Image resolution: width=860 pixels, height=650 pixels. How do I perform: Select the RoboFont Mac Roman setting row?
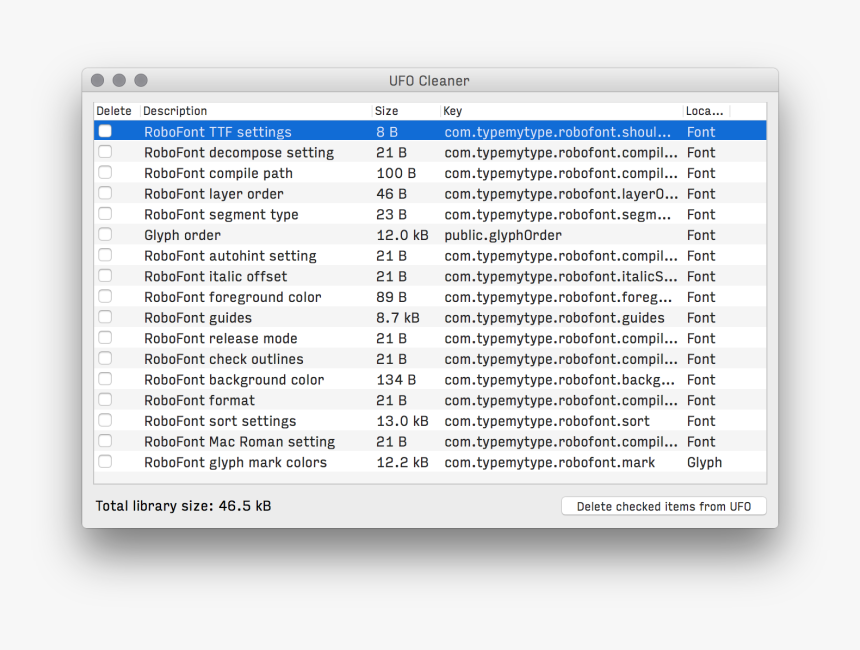pos(430,442)
